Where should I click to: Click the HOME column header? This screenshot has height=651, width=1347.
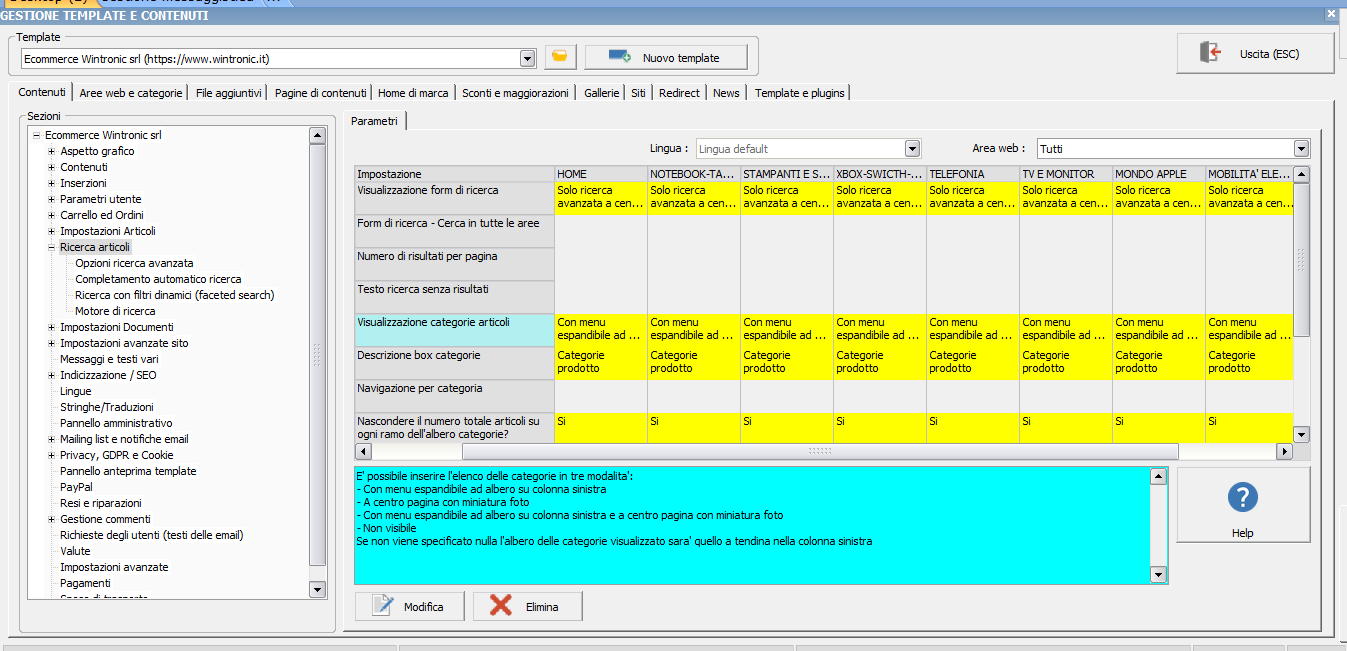(601, 174)
